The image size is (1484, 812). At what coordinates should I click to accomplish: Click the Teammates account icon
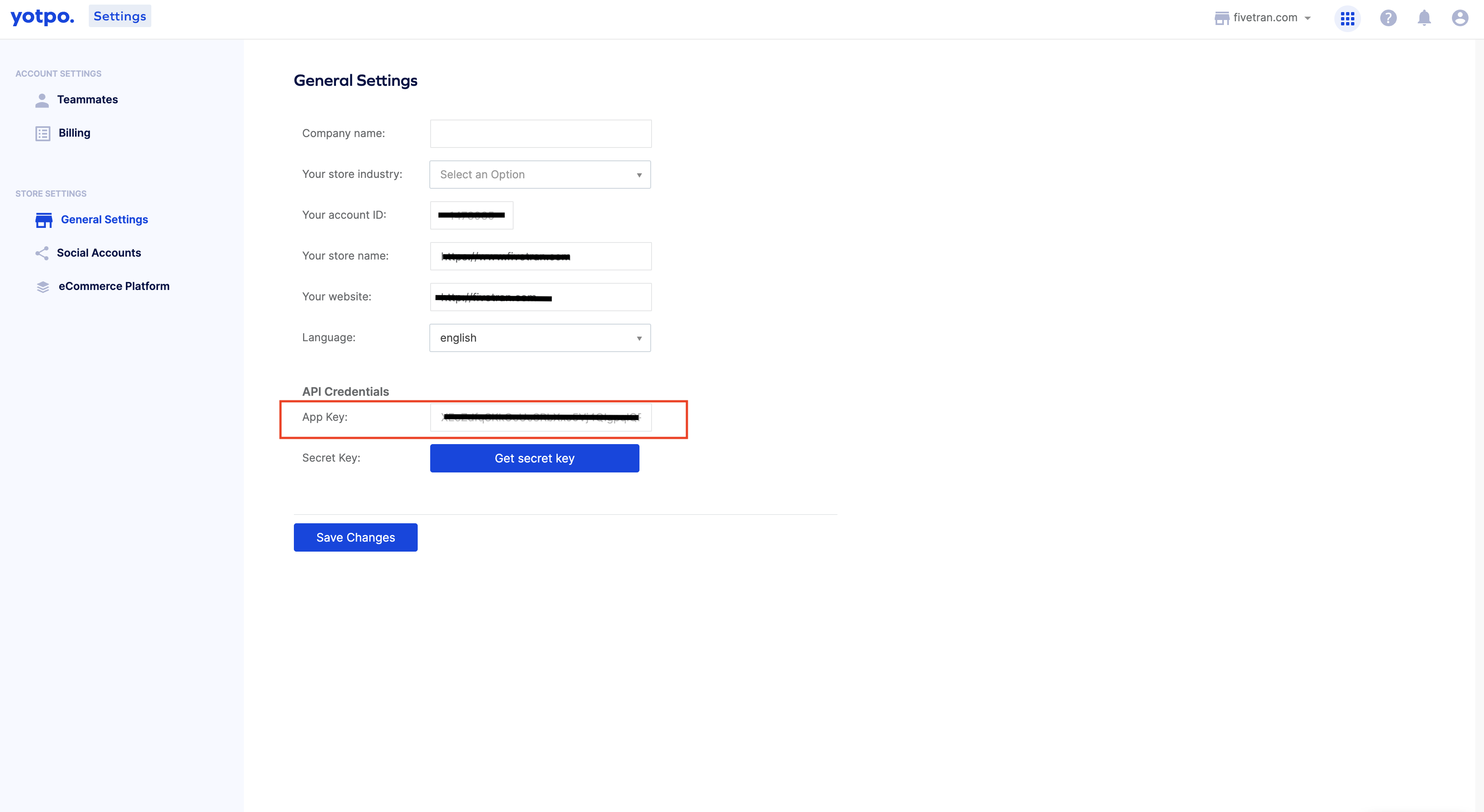pos(42,99)
